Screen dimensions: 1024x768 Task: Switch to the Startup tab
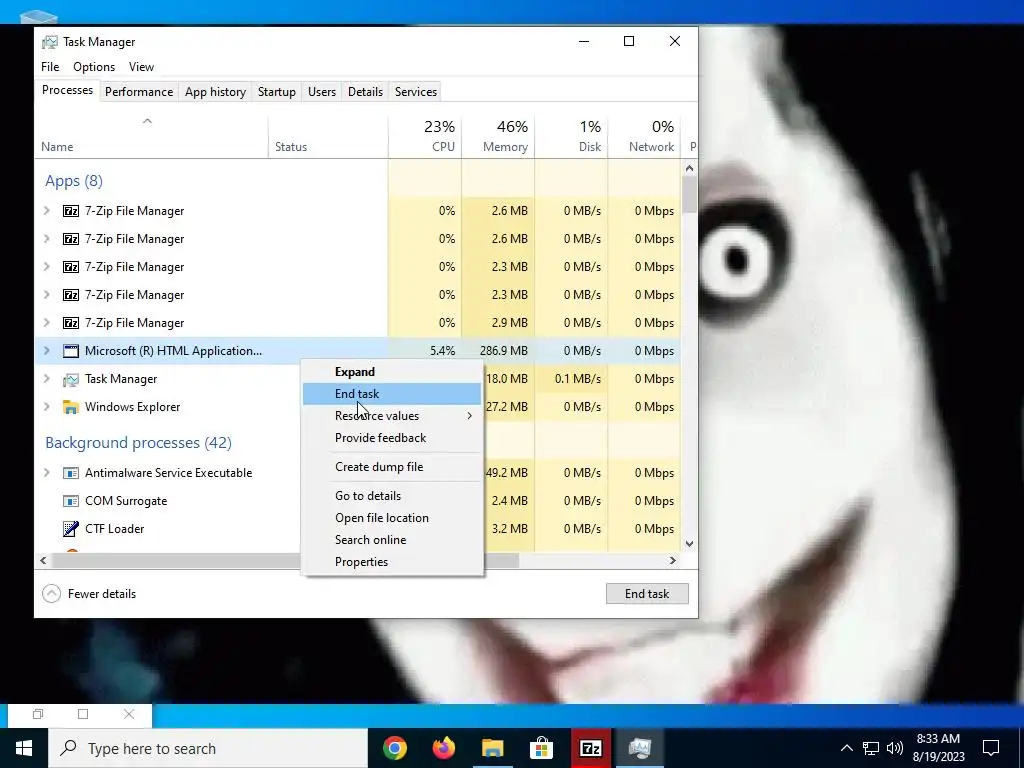coord(277,92)
